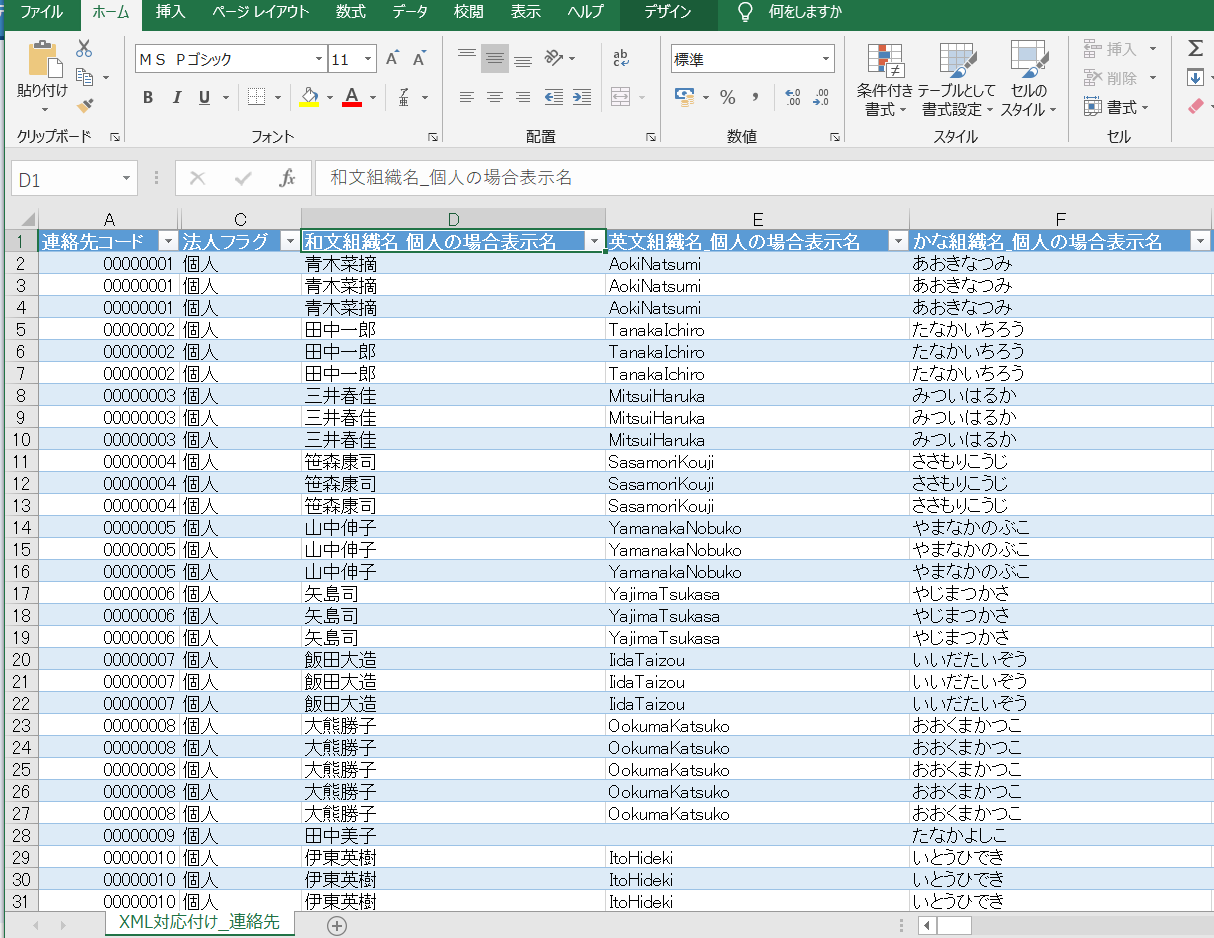The height and width of the screenshot is (938, 1214).
Task: Open the MS Pゴシック font name dropdown
Action: coord(319,59)
